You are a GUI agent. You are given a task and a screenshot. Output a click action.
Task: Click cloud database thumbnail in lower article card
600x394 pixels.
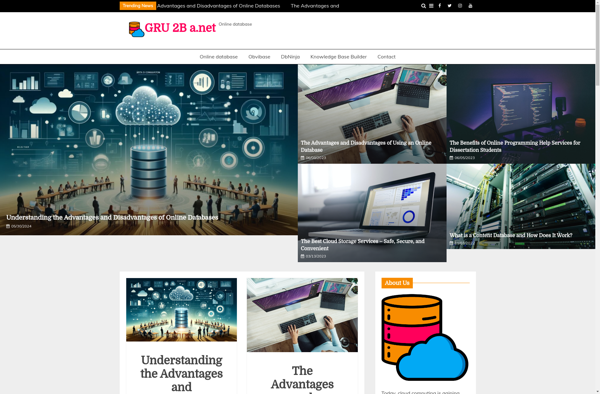tap(181, 309)
